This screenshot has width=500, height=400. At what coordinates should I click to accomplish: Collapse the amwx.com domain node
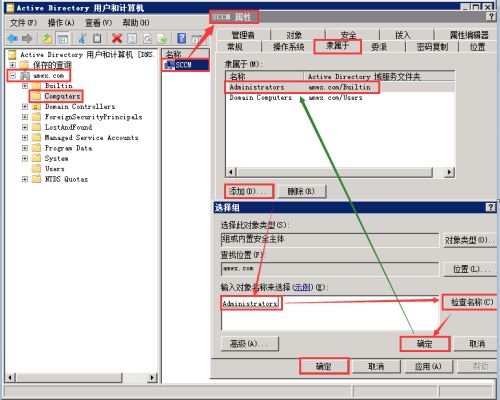[12, 76]
